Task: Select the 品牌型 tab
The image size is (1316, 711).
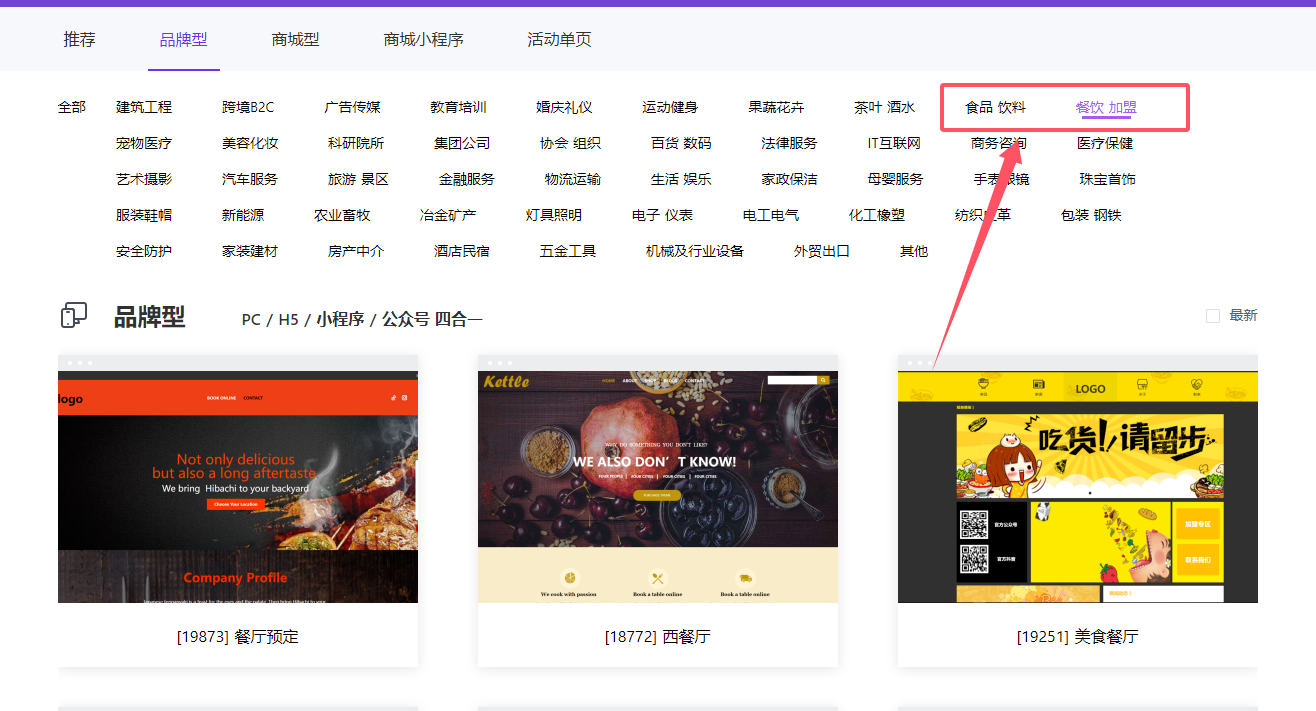Action: click(184, 40)
